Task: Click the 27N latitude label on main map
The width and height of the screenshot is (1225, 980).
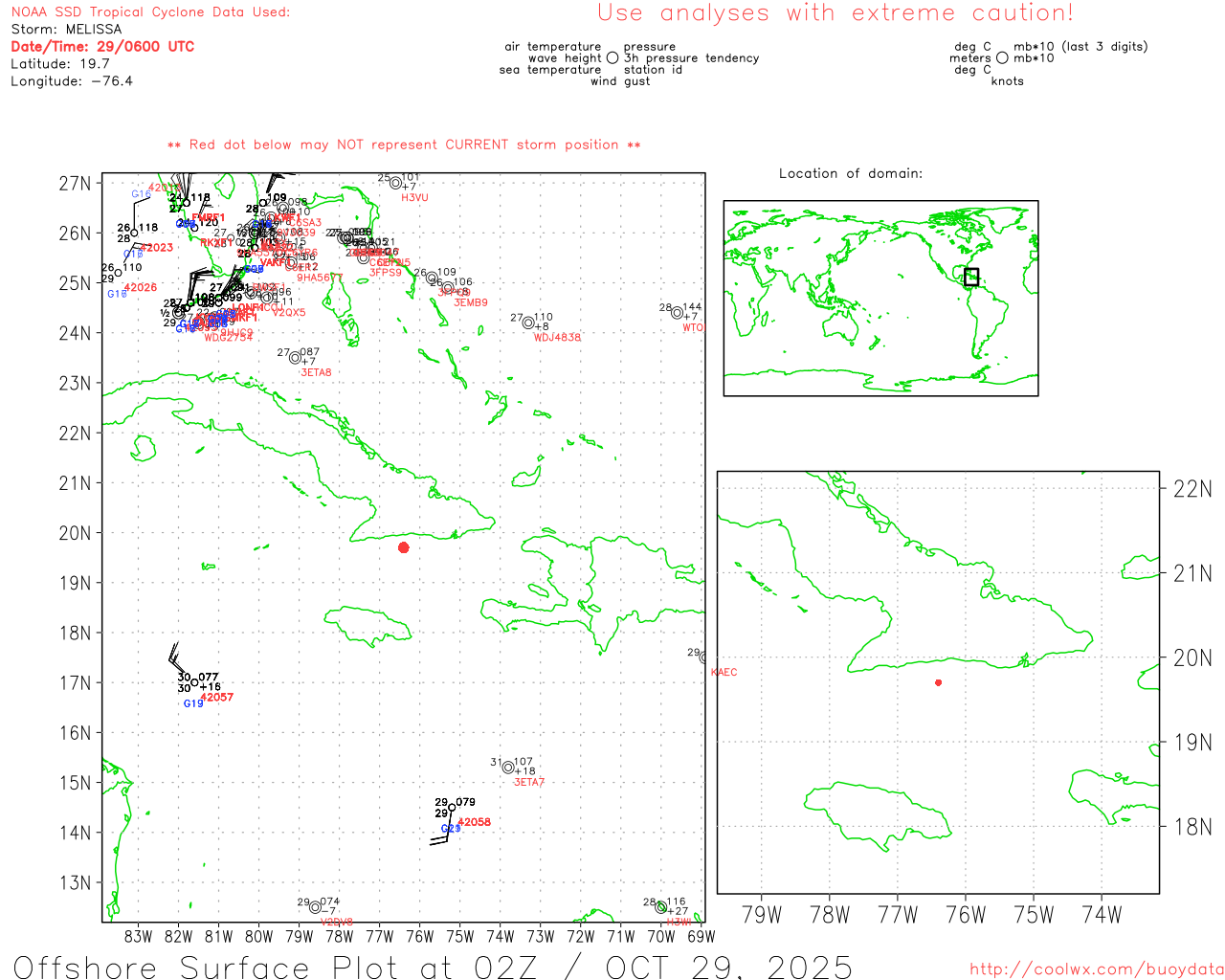Action: (x=75, y=183)
